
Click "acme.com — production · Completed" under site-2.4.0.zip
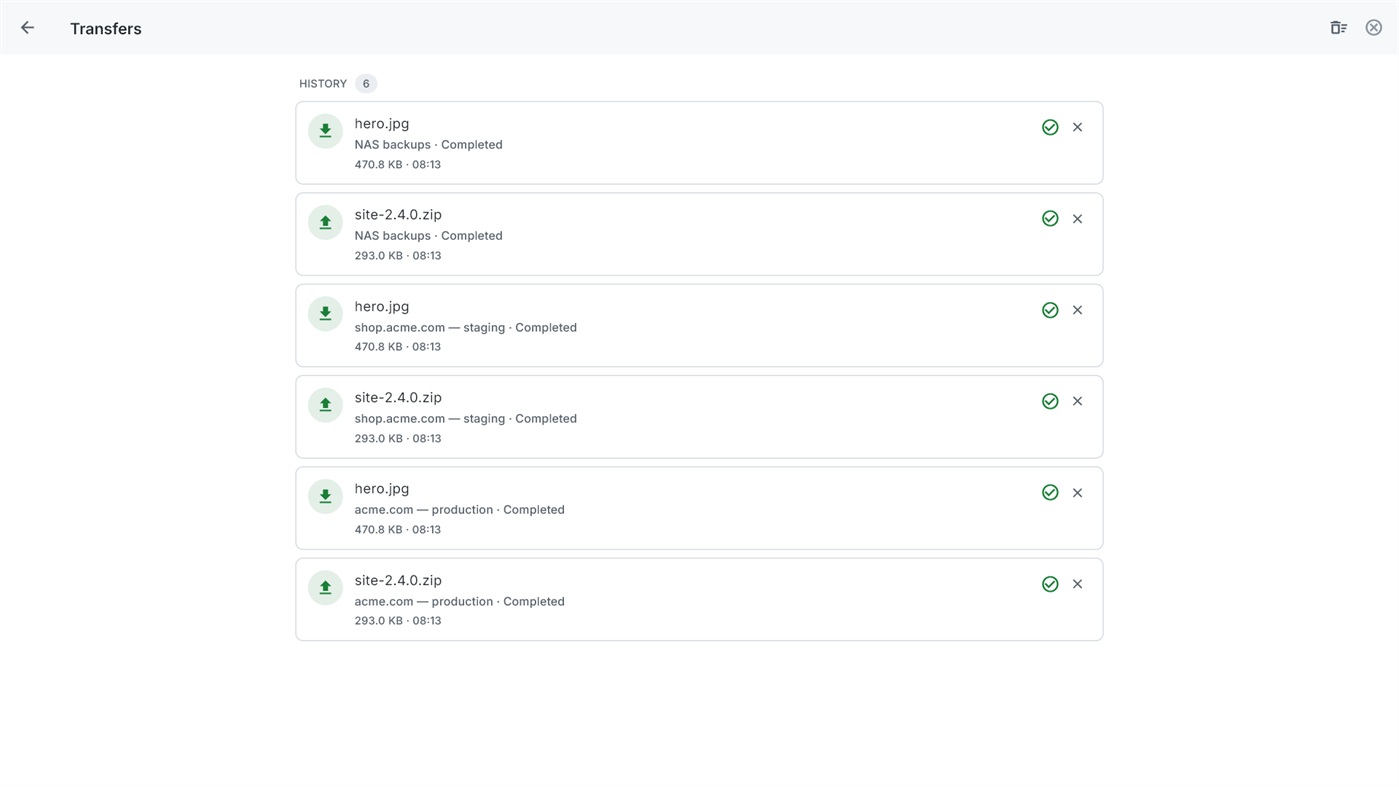click(459, 602)
